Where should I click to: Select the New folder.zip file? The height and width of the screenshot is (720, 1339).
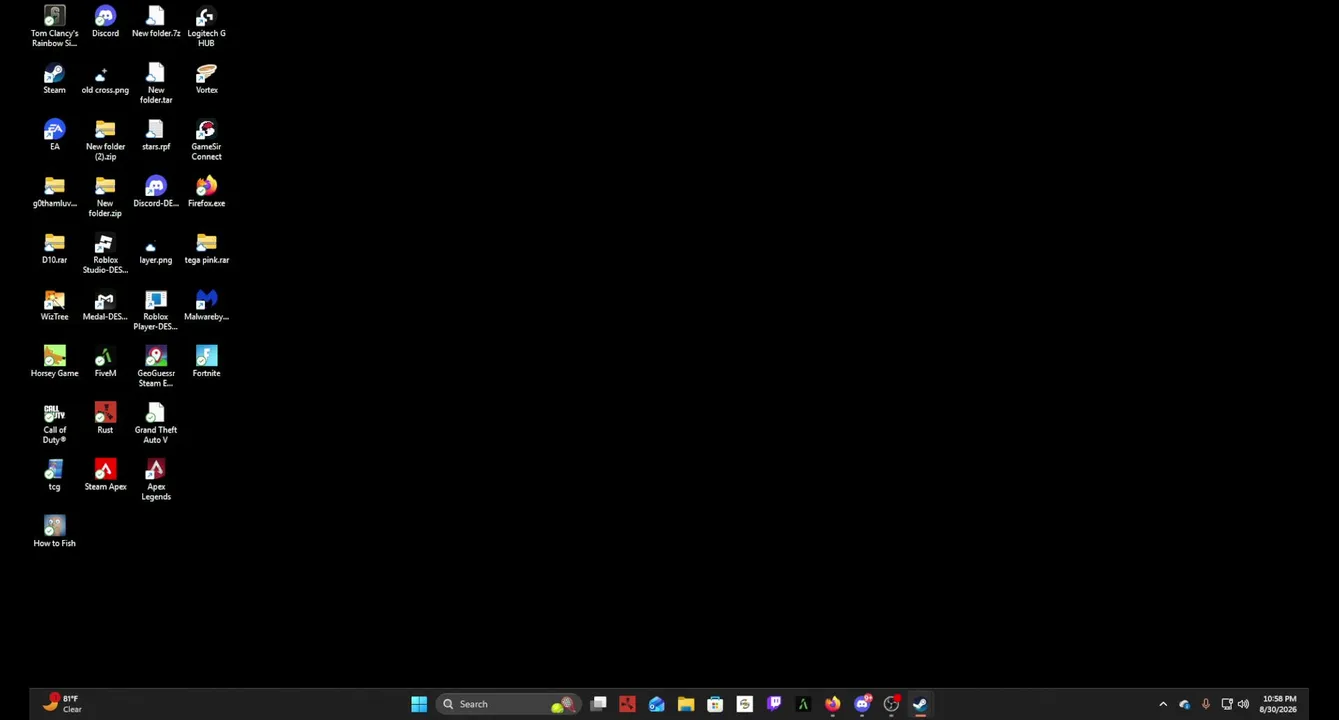click(x=105, y=197)
